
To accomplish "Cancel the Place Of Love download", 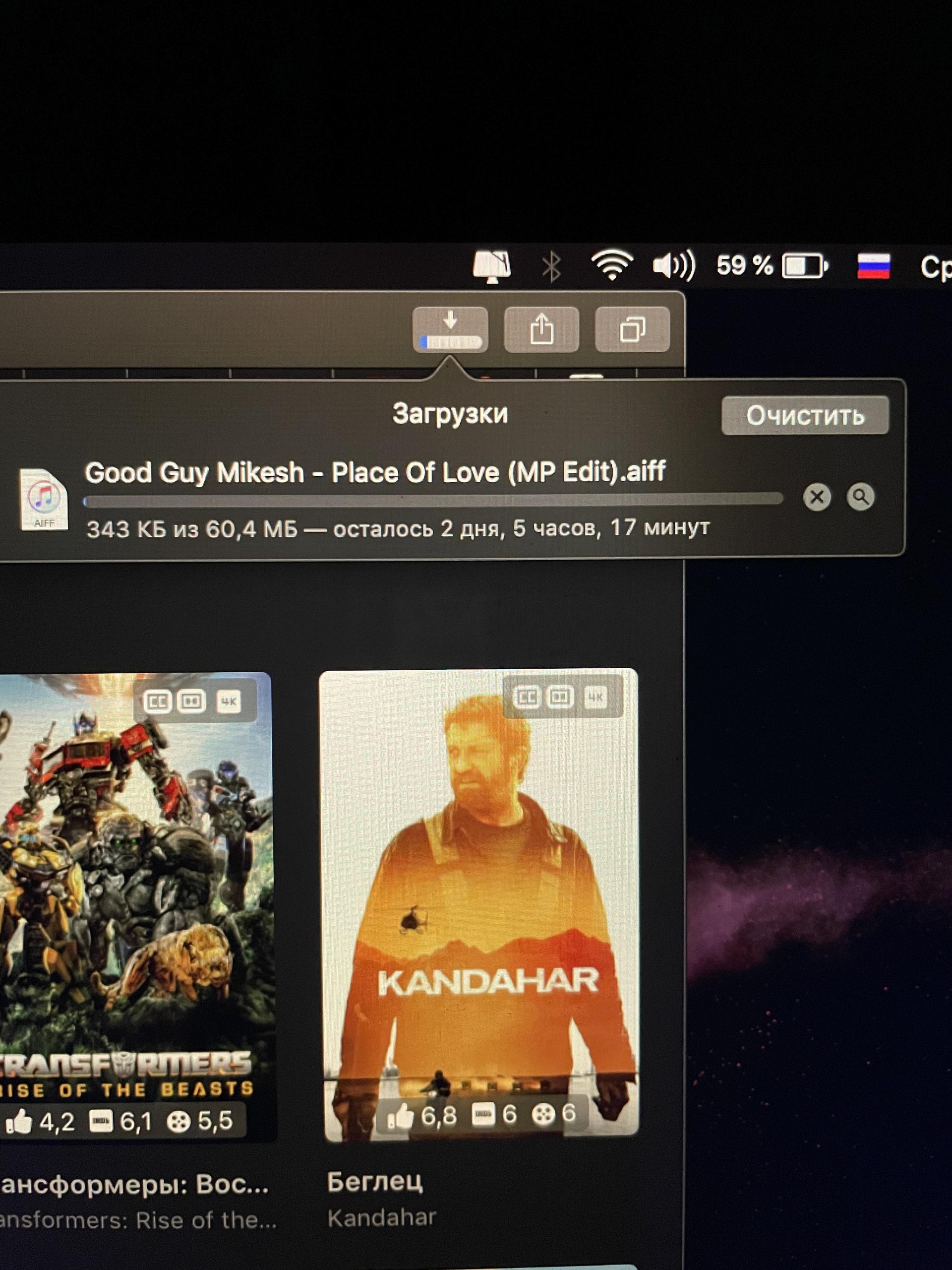I will click(817, 497).
